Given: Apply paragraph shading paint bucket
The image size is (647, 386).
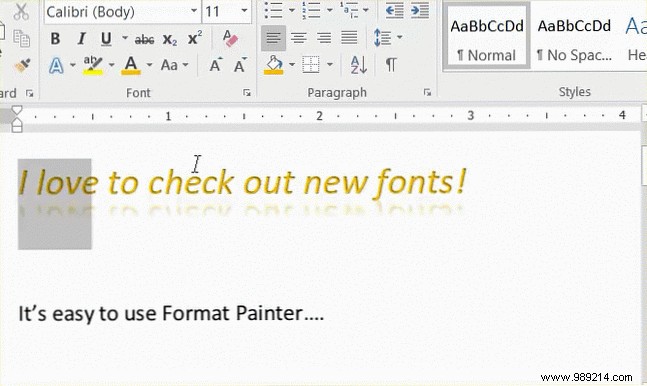Looking at the screenshot, I should point(274,65).
